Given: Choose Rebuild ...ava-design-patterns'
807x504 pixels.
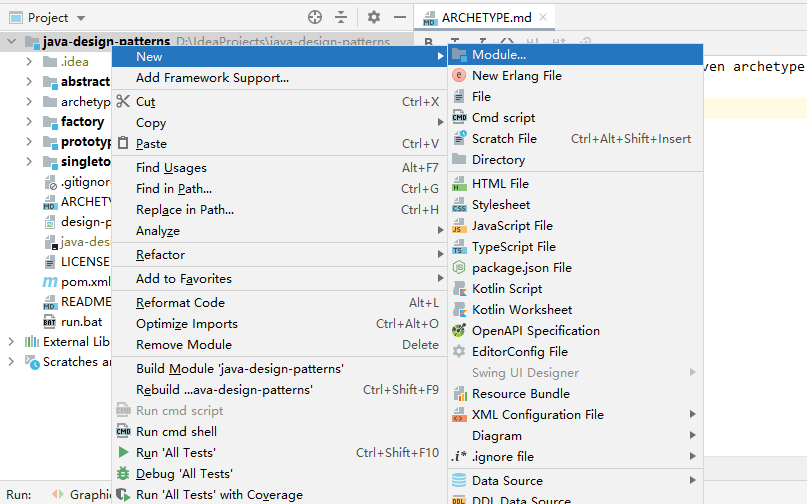Looking at the screenshot, I should (279, 390).
